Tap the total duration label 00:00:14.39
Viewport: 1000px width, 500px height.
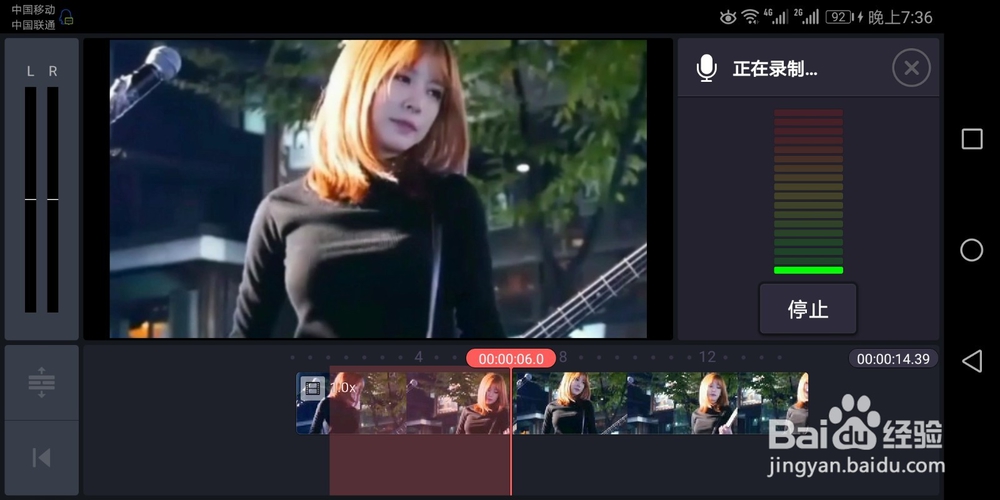pos(893,358)
